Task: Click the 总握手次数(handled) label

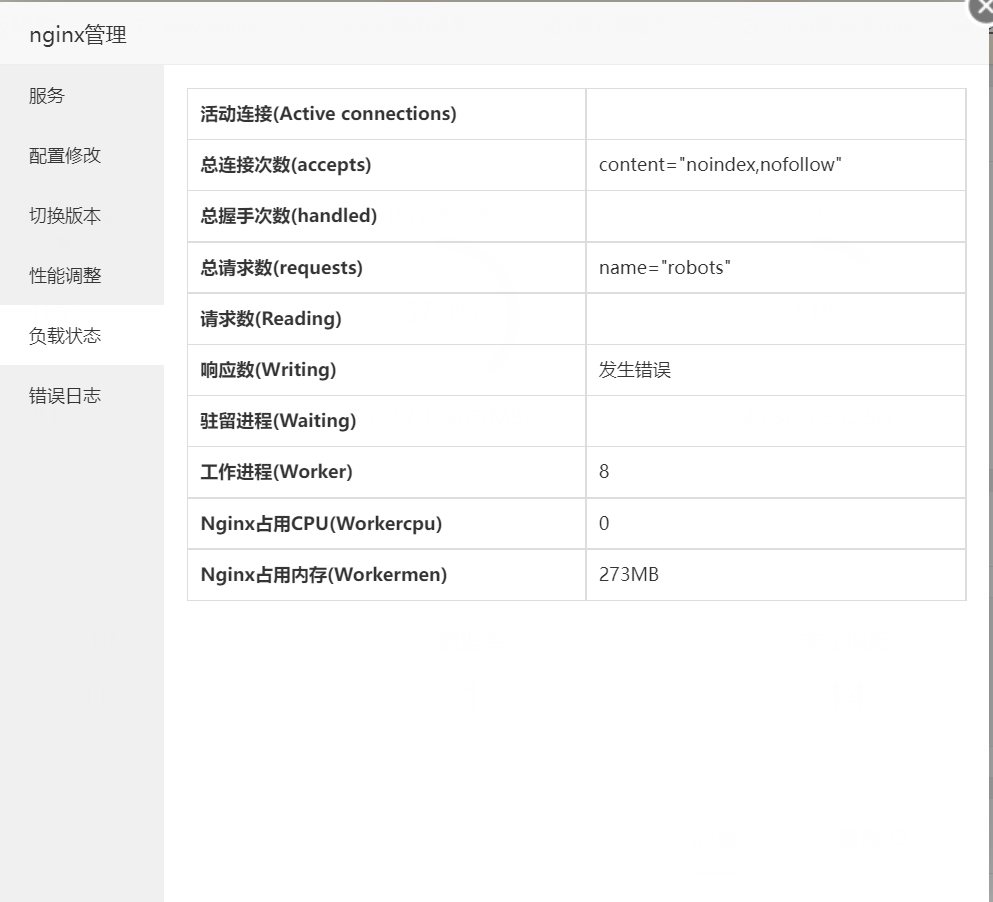Action: pos(288,216)
